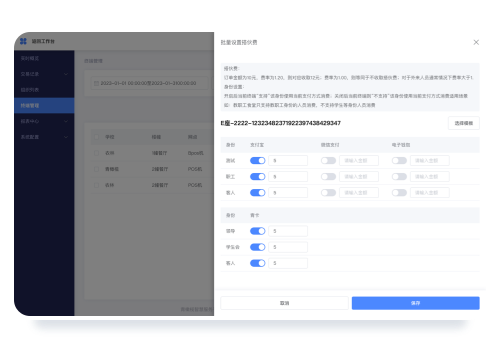This screenshot has height=360, width=500.
Task: Click the 批量设置 drawer title text
Action: (239, 42)
